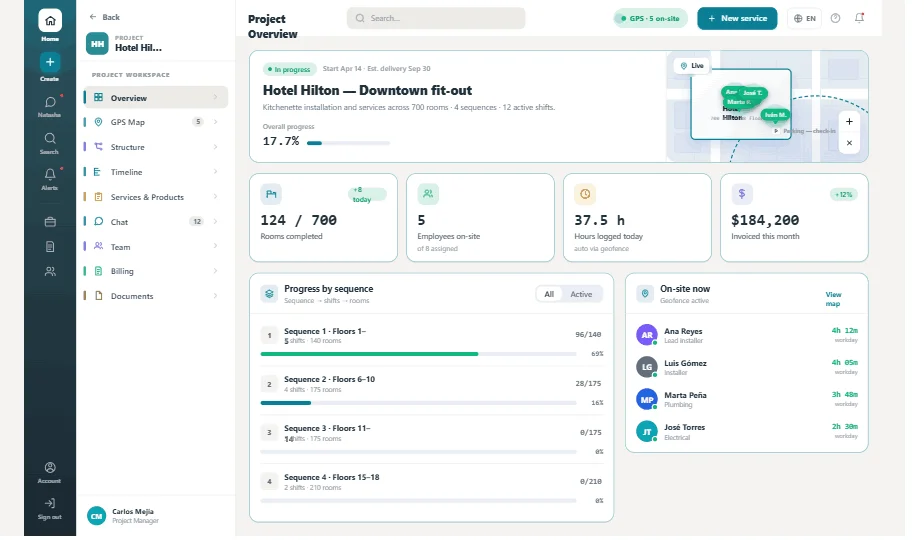This screenshot has width=924, height=540.
Task: Click Ana Reyes avatar AR
Action: click(x=647, y=335)
